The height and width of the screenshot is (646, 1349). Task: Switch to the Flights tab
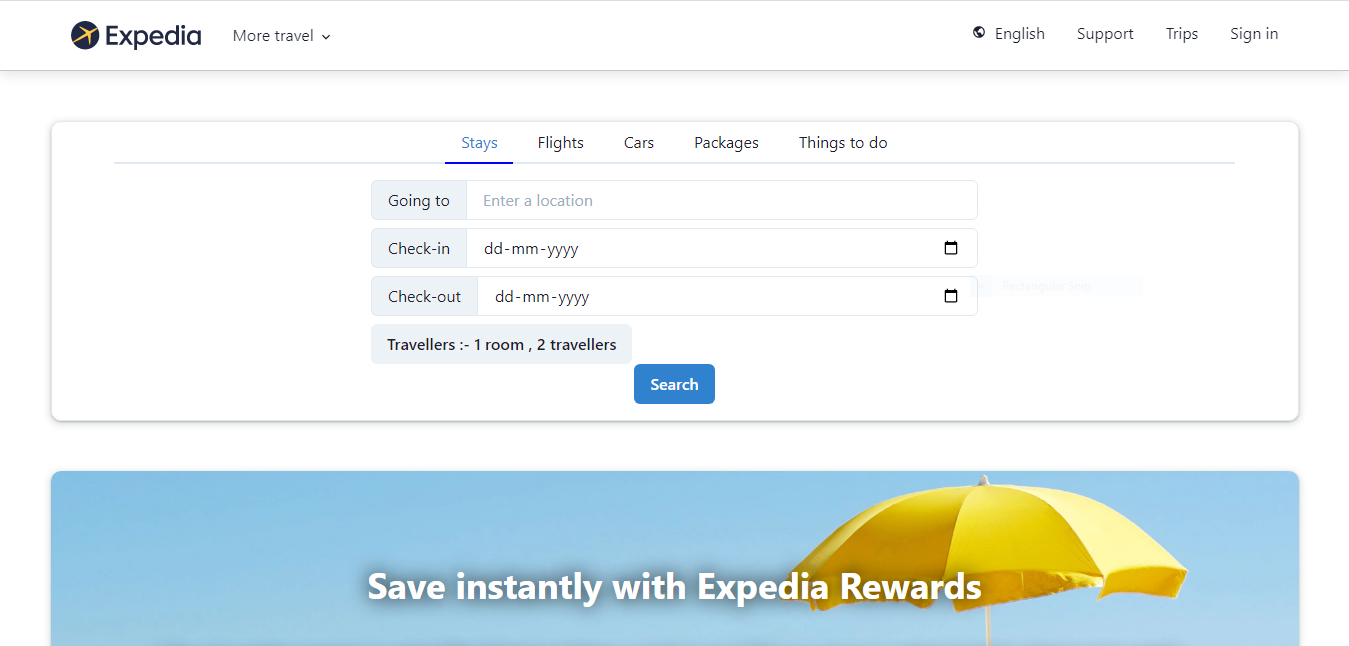click(560, 143)
